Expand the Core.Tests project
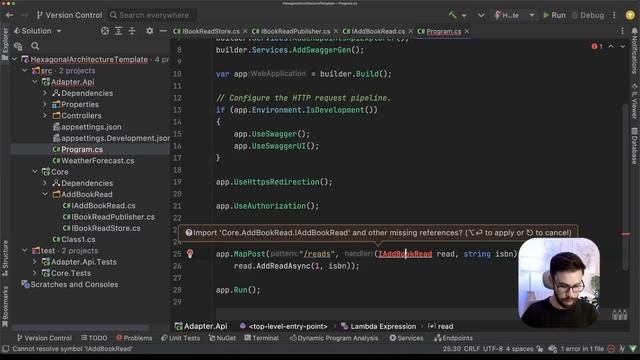This screenshot has width=640, height=360. (35, 273)
